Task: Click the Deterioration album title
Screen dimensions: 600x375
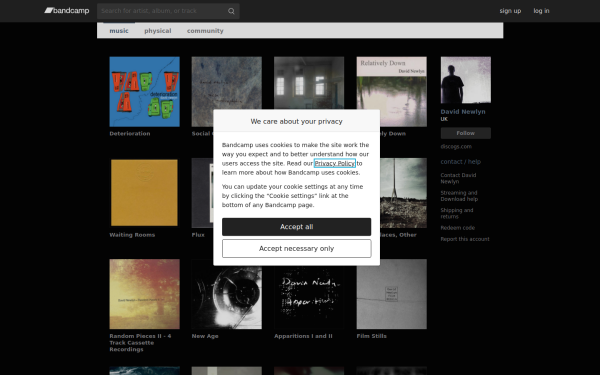Action: [130, 134]
